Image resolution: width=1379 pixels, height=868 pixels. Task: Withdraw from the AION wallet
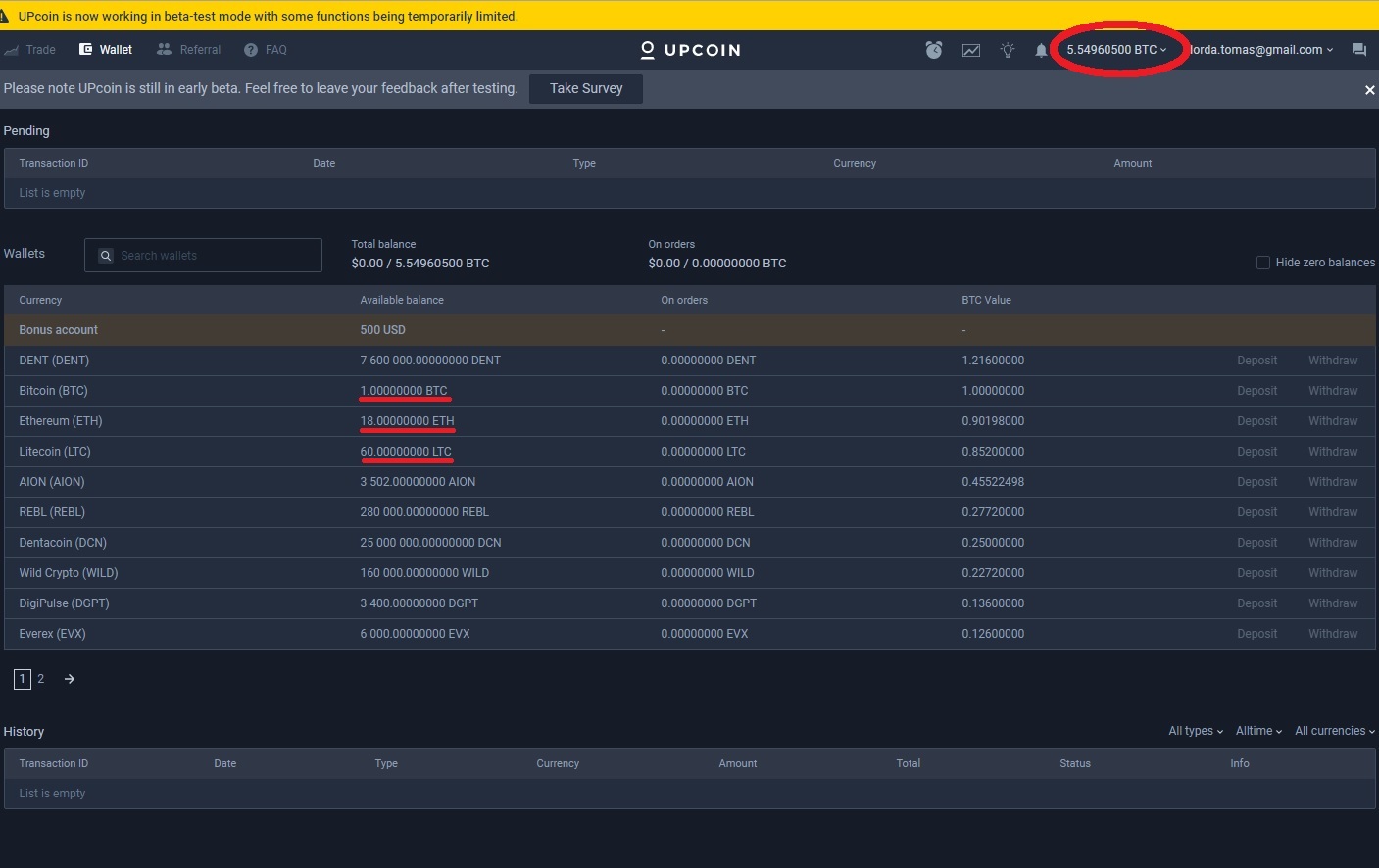click(1333, 482)
